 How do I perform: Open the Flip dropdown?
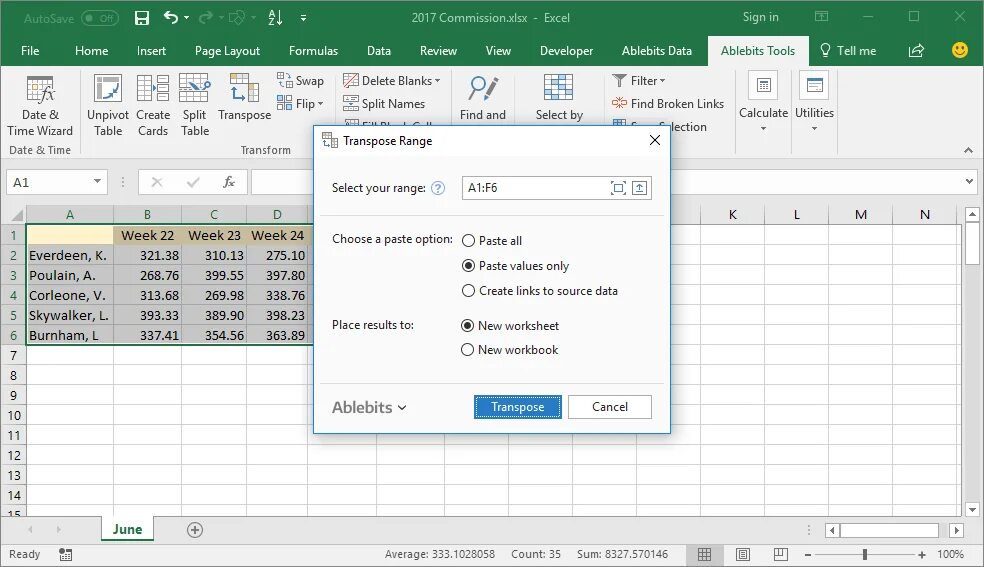[x=301, y=103]
